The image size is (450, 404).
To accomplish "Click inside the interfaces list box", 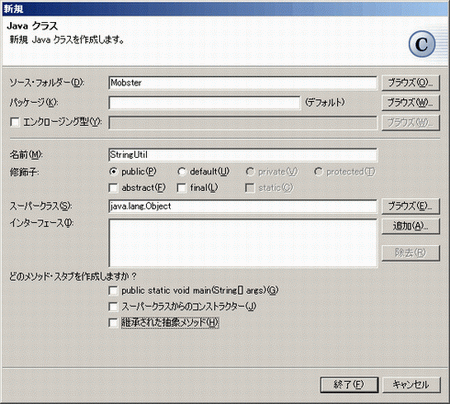I will [x=243, y=243].
